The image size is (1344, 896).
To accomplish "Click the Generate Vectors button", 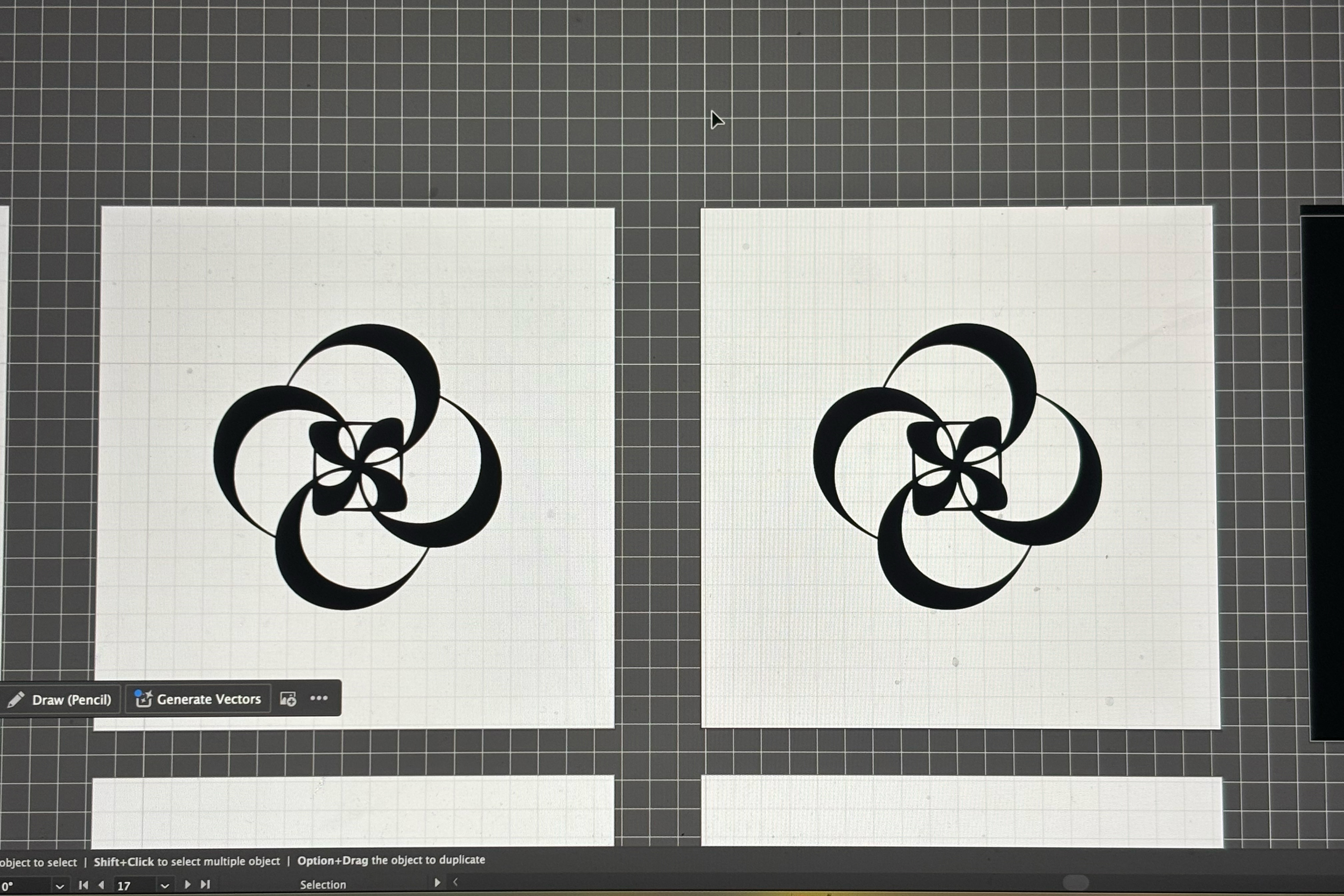I will pos(198,699).
